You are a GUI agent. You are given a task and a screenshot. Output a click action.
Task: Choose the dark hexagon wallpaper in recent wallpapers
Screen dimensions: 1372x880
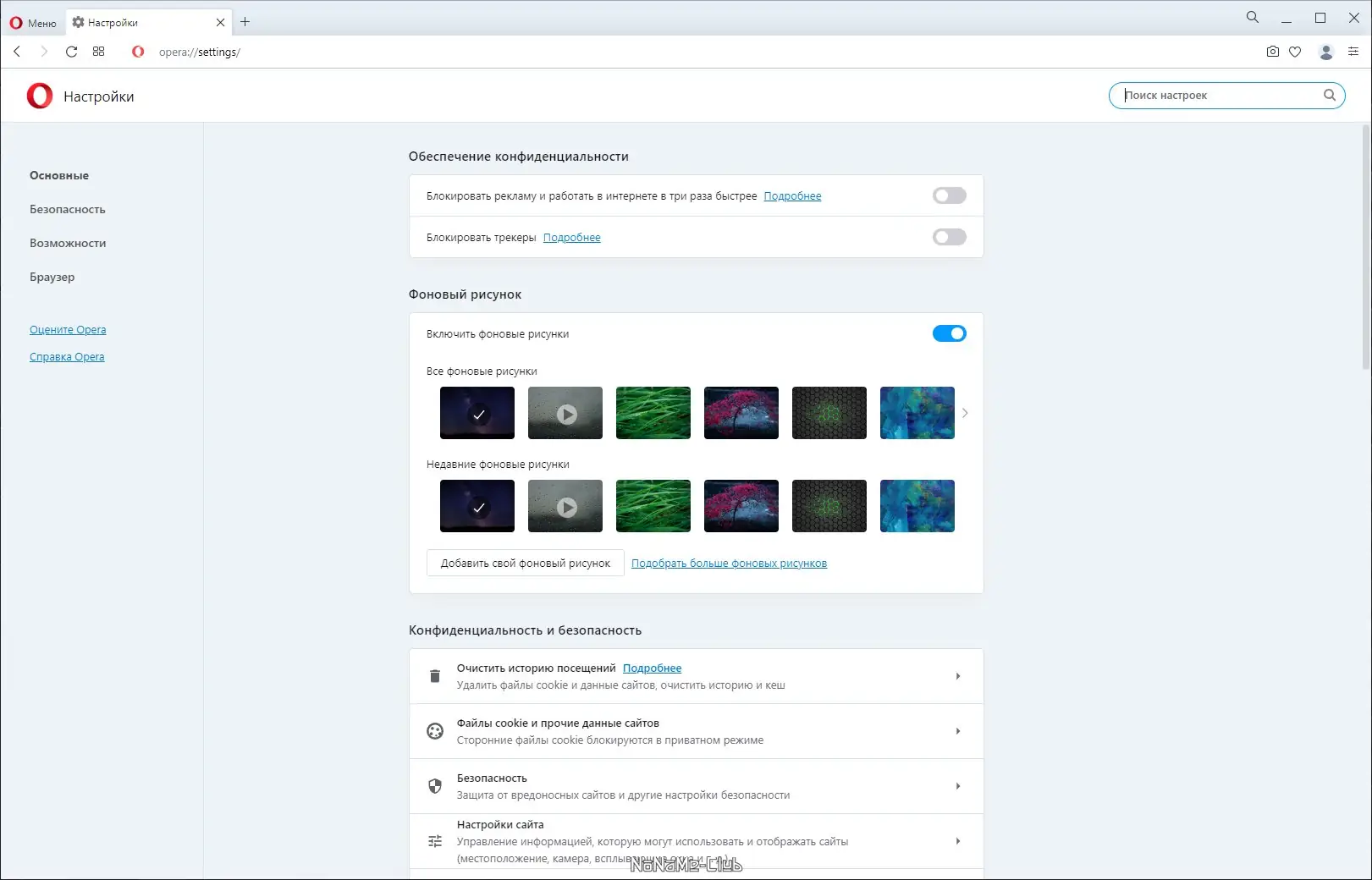coord(829,506)
